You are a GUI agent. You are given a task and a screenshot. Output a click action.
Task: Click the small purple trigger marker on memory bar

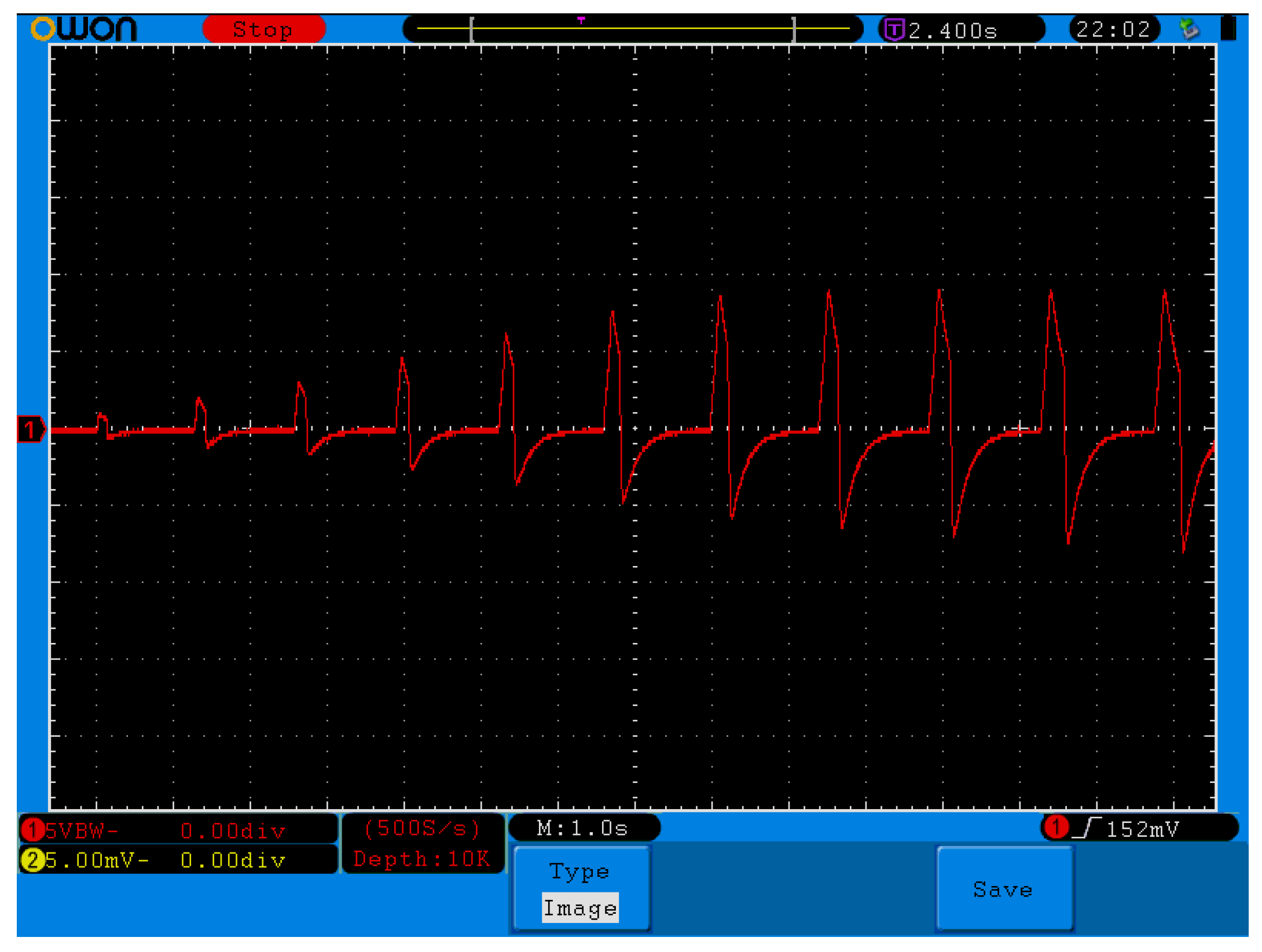pos(581,21)
